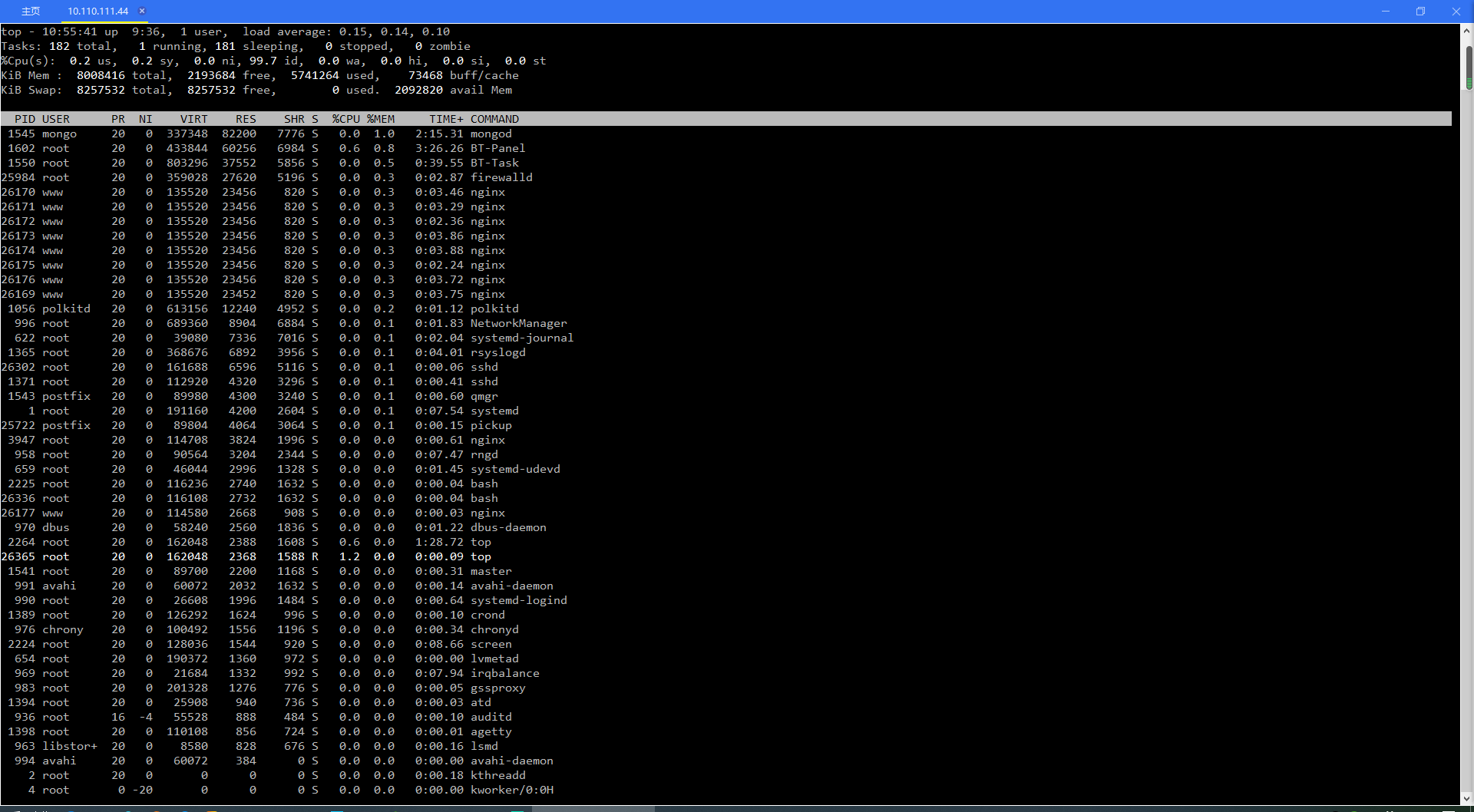Click the 'kthreadd' command name
Viewport: 1474px width, 812px height.
coord(498,775)
